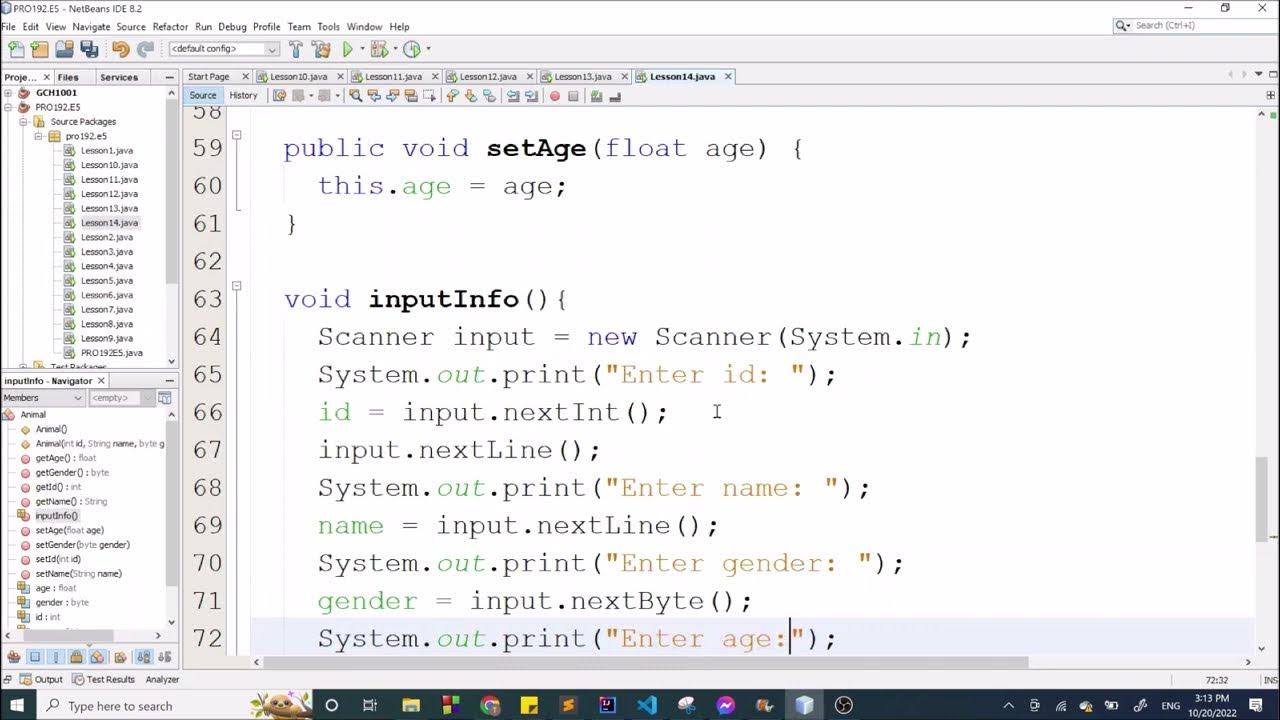Click the Redo arrow icon
1280x720 pixels.
pyautogui.click(x=145, y=48)
